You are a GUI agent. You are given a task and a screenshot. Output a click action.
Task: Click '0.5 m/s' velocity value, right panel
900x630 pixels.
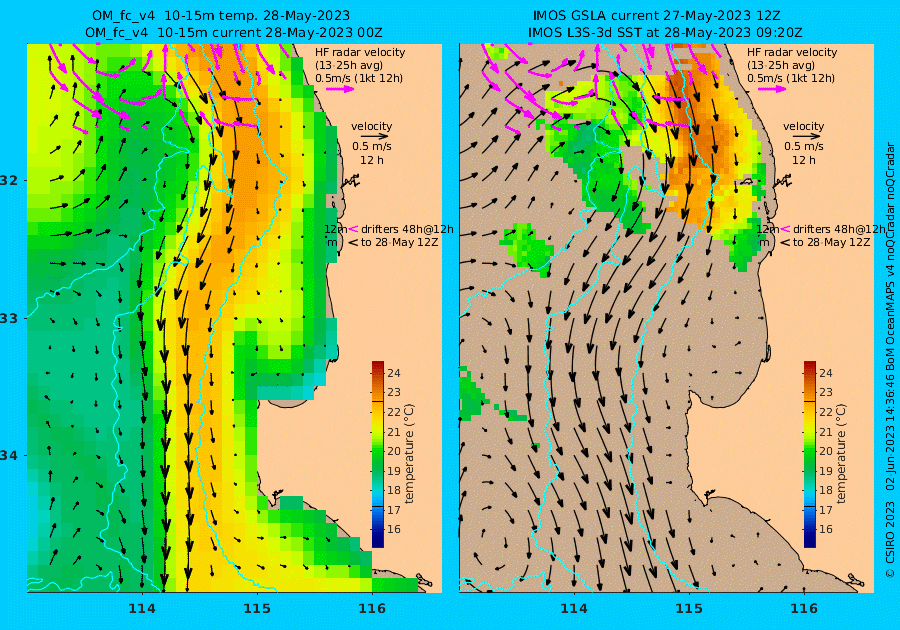point(804,146)
